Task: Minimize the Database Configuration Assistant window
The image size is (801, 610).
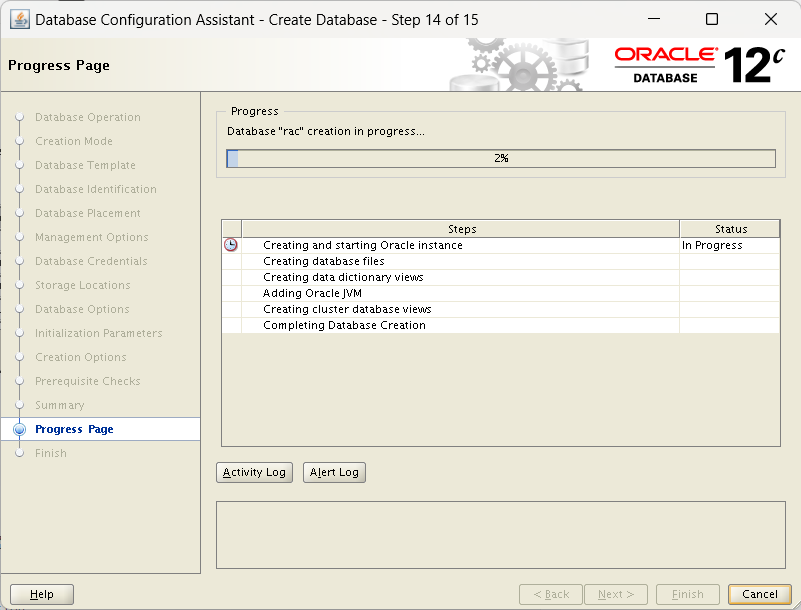Action: tap(654, 19)
